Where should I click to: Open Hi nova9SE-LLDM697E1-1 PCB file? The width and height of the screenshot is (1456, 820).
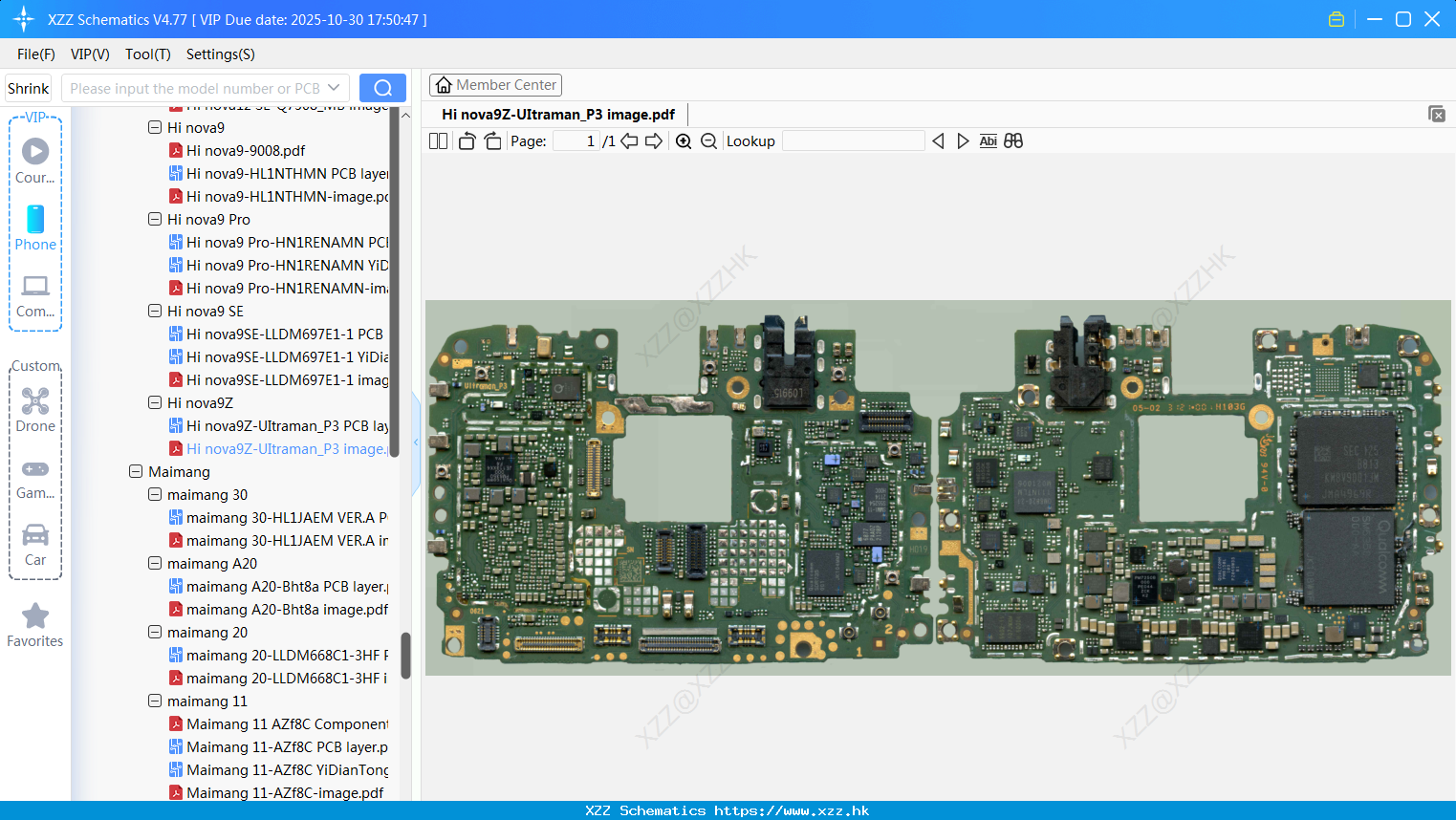point(276,334)
